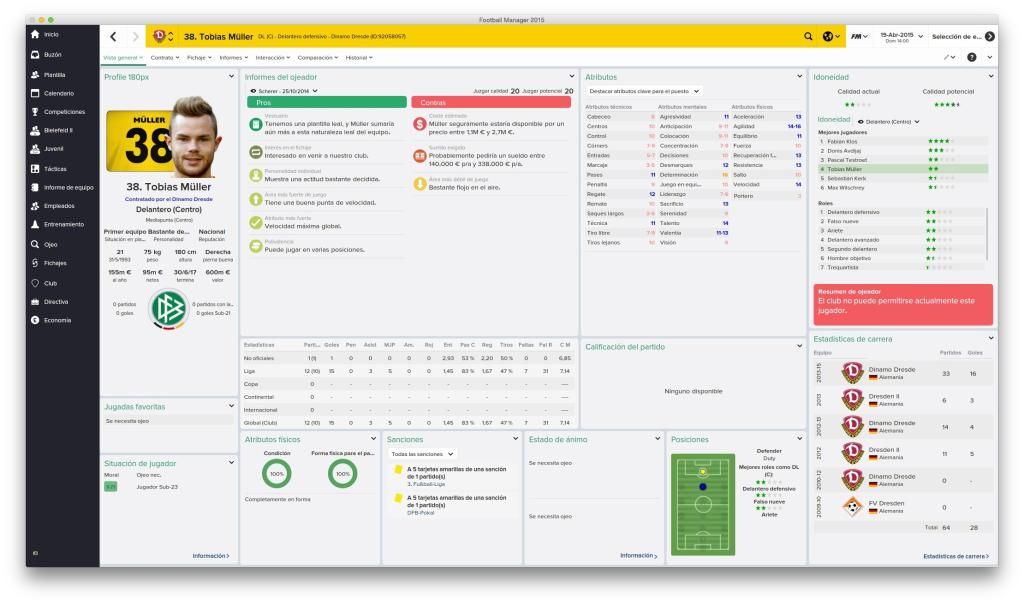The image size is (1024, 604).
Task: Open the Informes tab menu
Action: (x=234, y=58)
